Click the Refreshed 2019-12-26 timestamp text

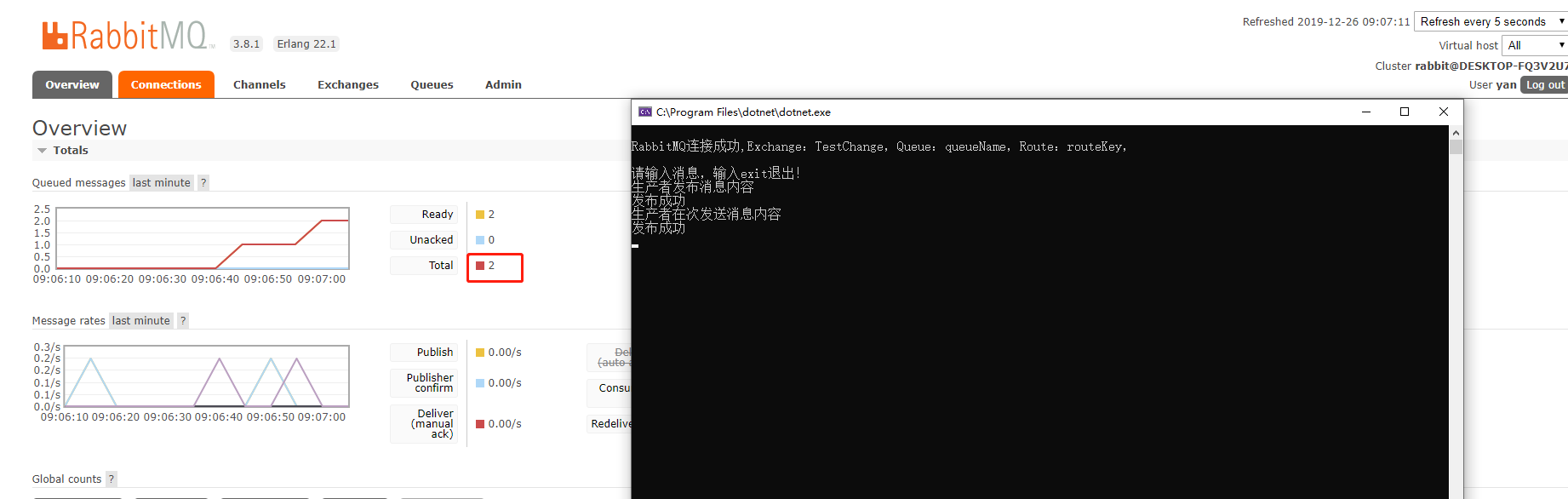pos(1326,21)
